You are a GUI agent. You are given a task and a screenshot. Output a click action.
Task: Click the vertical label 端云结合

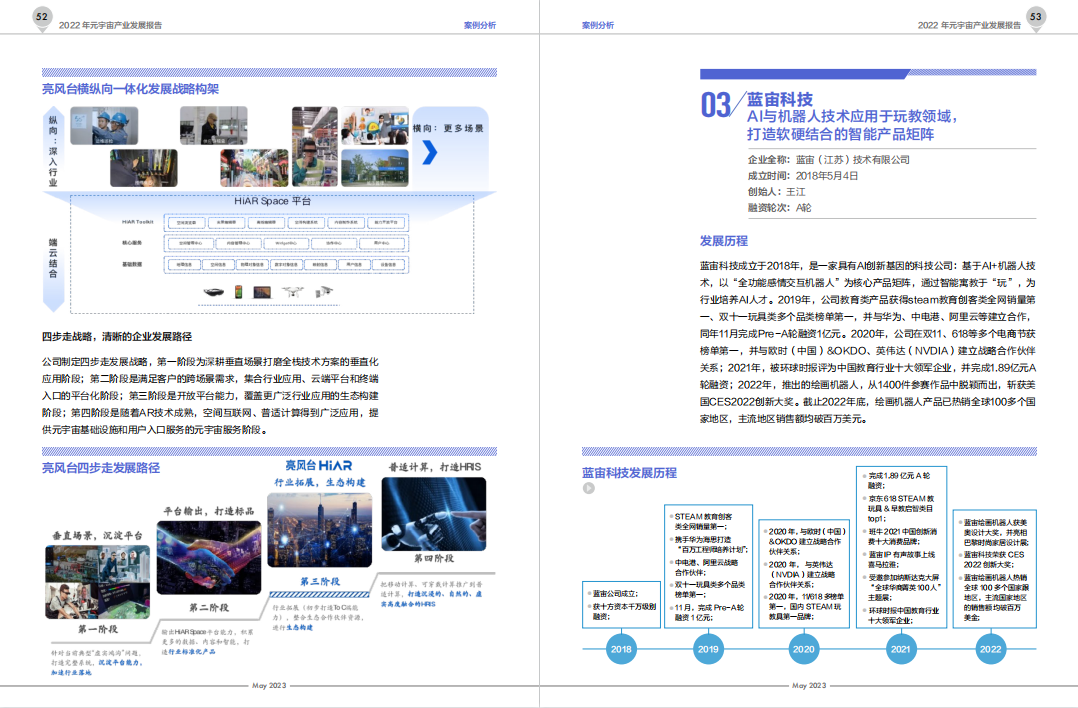pyautogui.click(x=53, y=258)
